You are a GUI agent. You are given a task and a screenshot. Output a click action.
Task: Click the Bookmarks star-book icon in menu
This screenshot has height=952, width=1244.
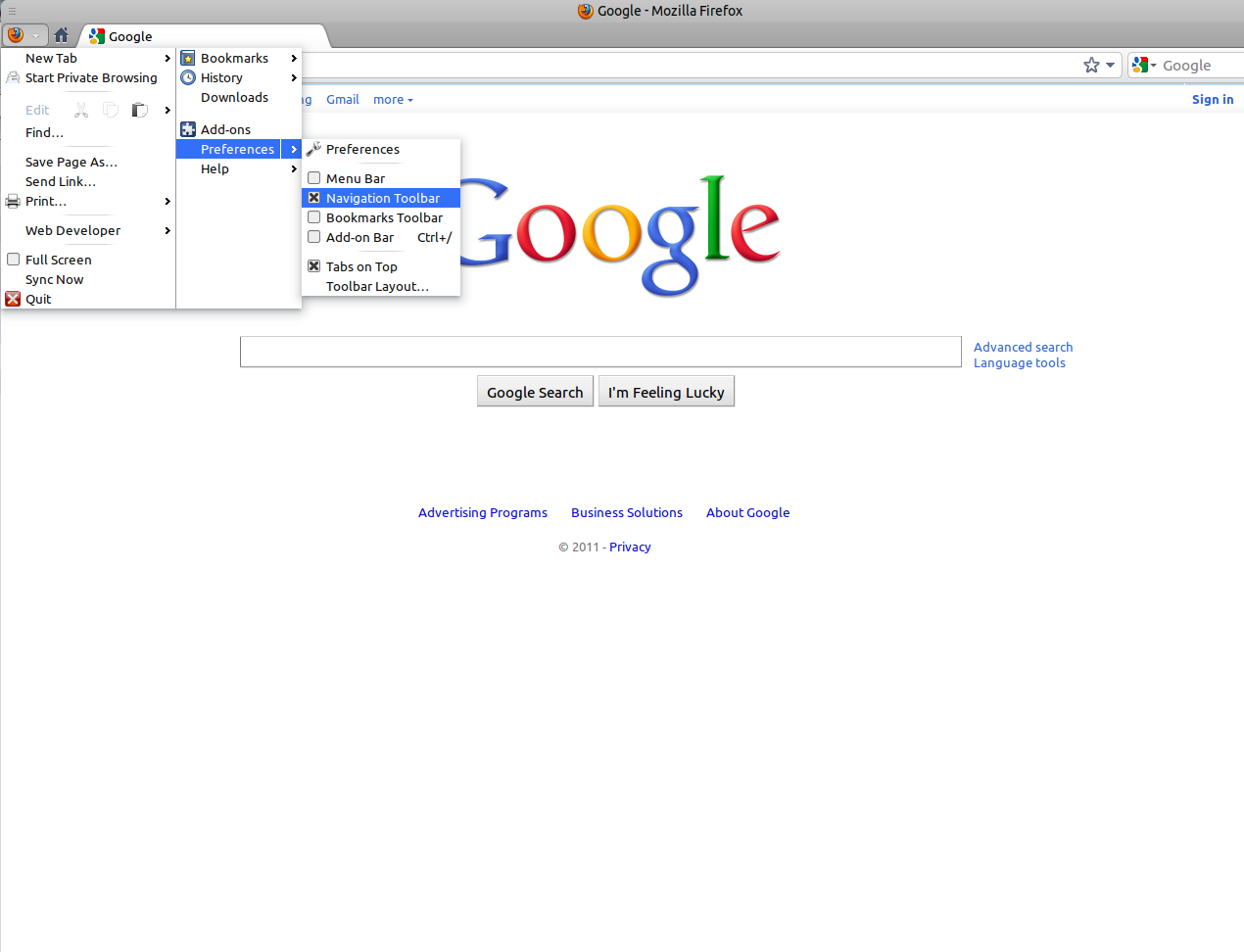(x=188, y=59)
